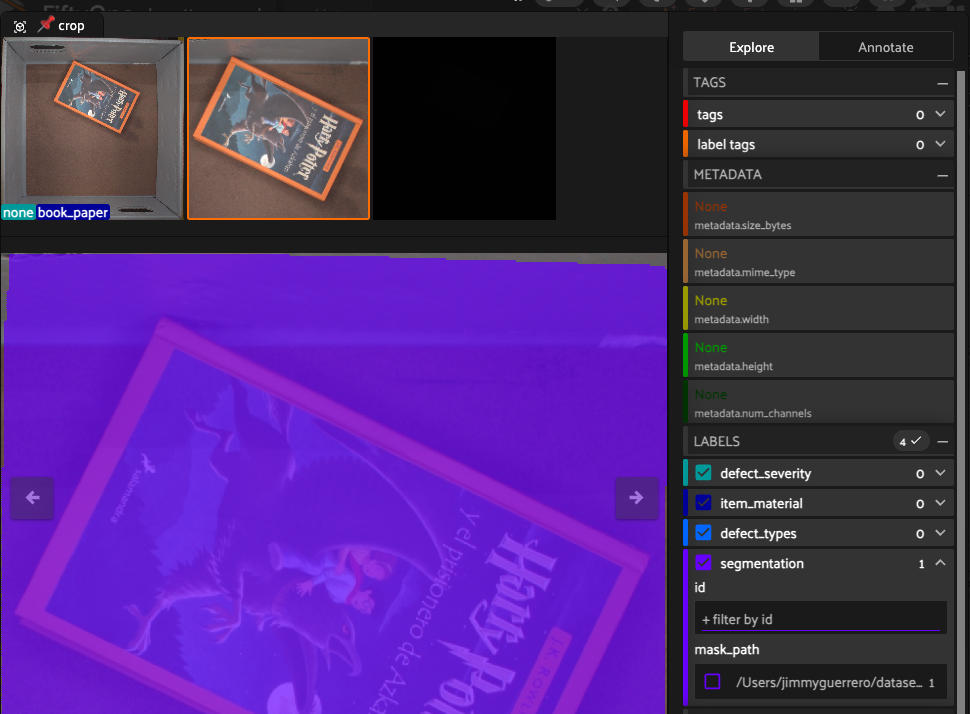This screenshot has width=970, height=714.
Task: Collapse the METADATA section
Action: click(942, 175)
